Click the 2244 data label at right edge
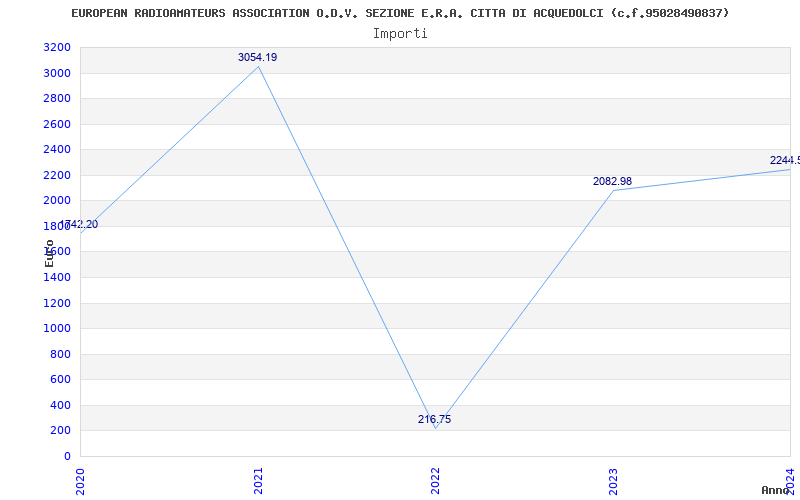 point(785,161)
